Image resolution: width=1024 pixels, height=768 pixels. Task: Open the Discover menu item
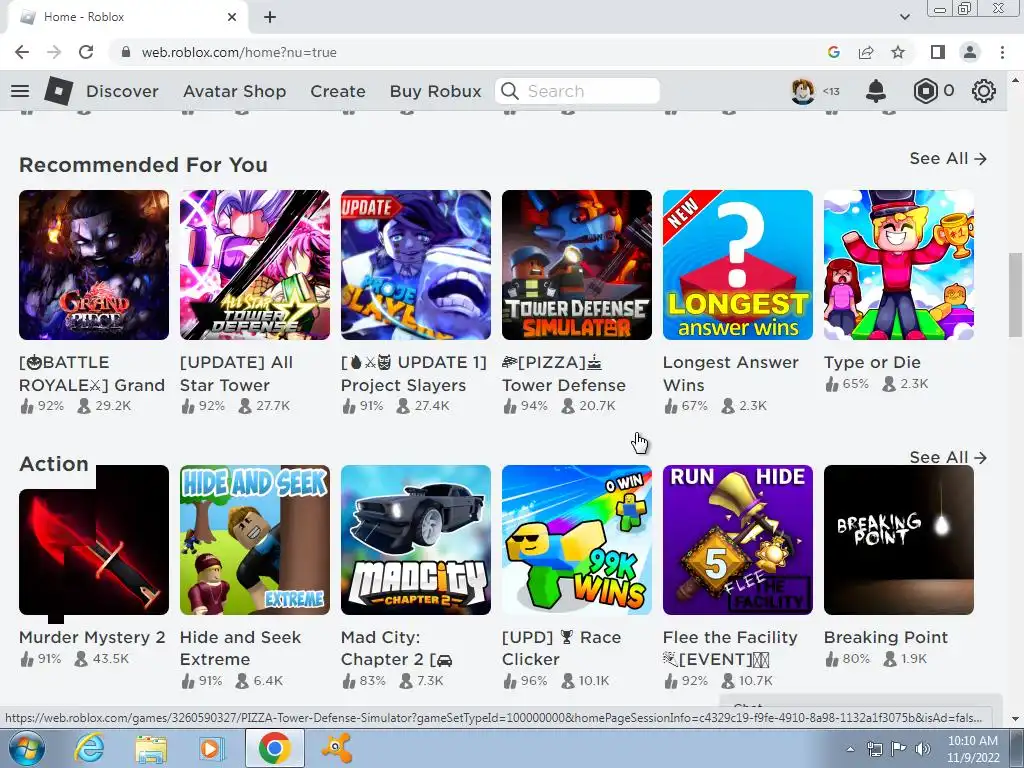point(122,91)
